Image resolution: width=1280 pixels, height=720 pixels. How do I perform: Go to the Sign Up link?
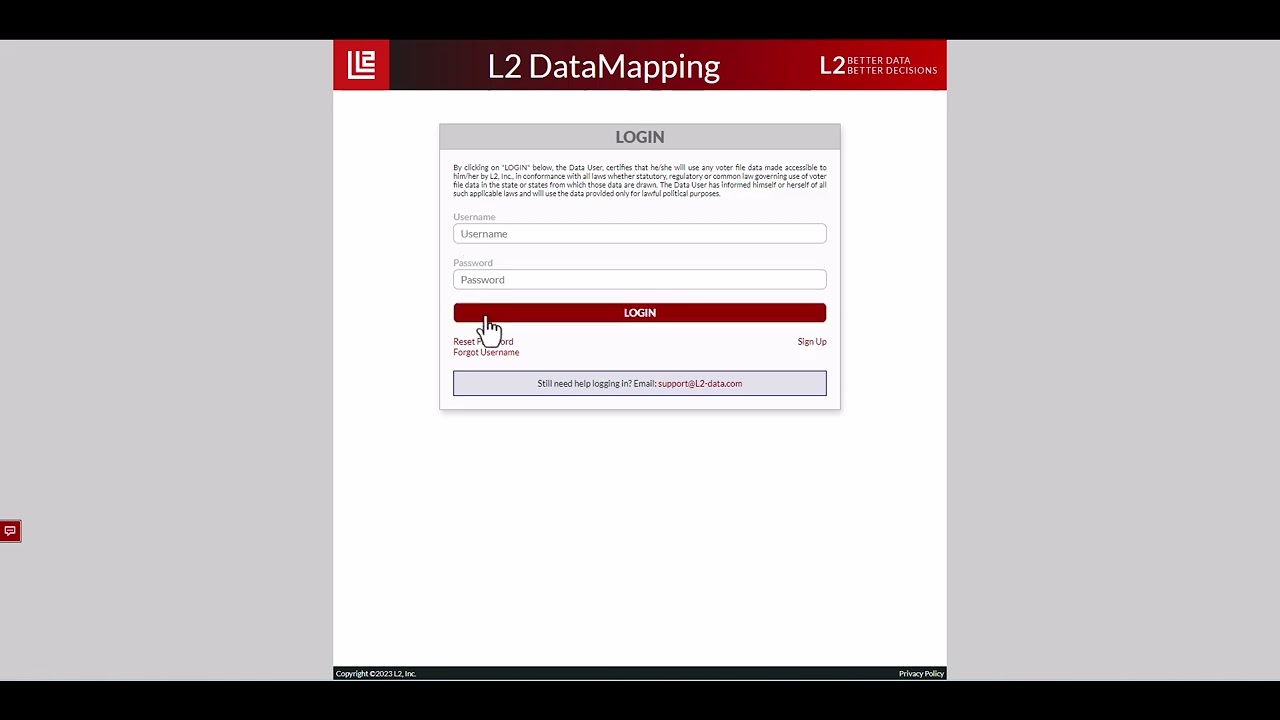tap(812, 342)
